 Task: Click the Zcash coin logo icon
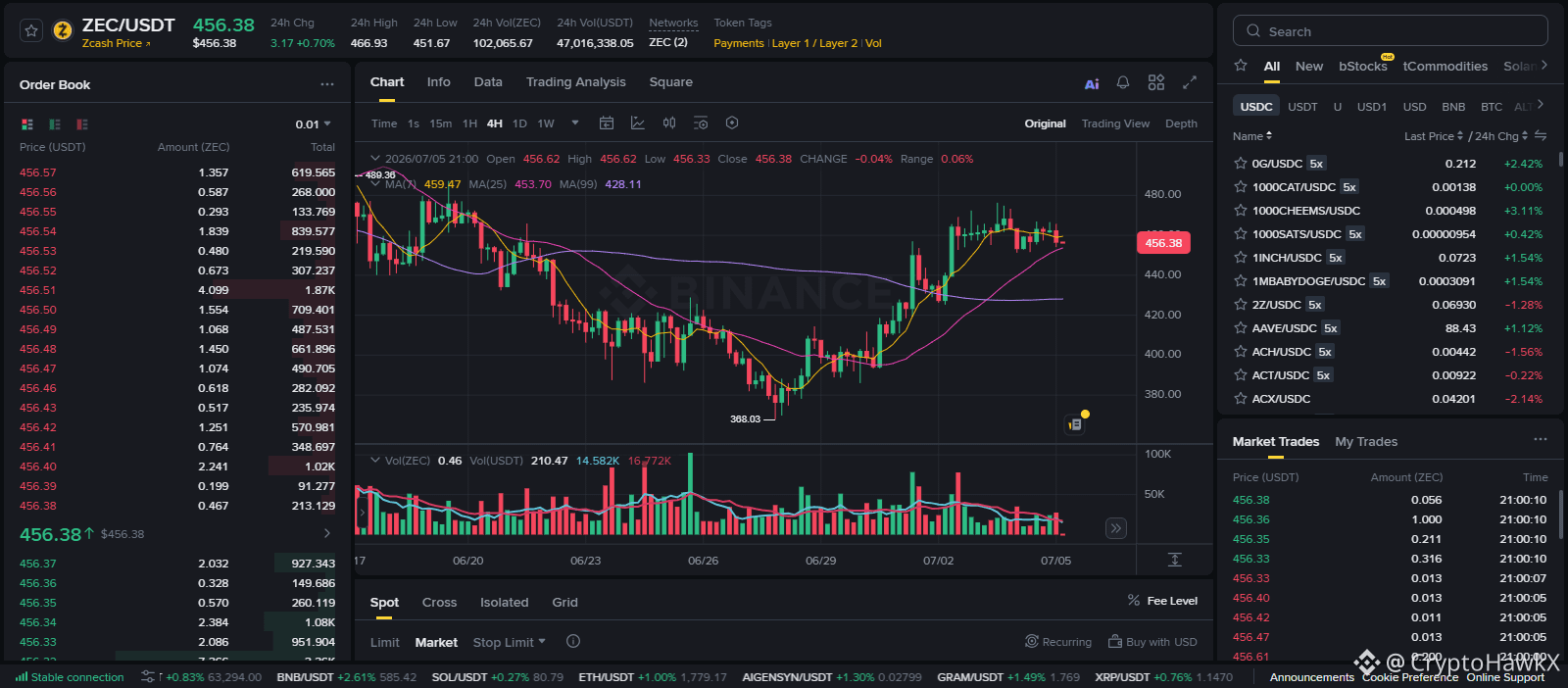[62, 31]
